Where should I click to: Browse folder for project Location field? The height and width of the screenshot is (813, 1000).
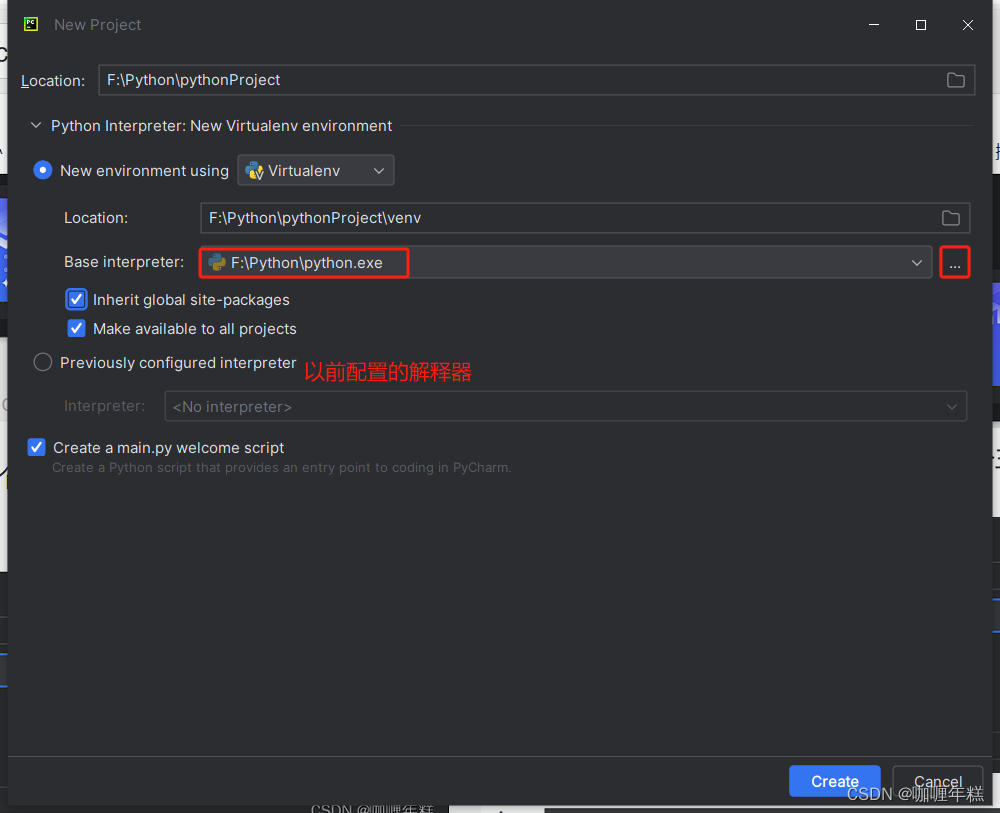[x=955, y=80]
